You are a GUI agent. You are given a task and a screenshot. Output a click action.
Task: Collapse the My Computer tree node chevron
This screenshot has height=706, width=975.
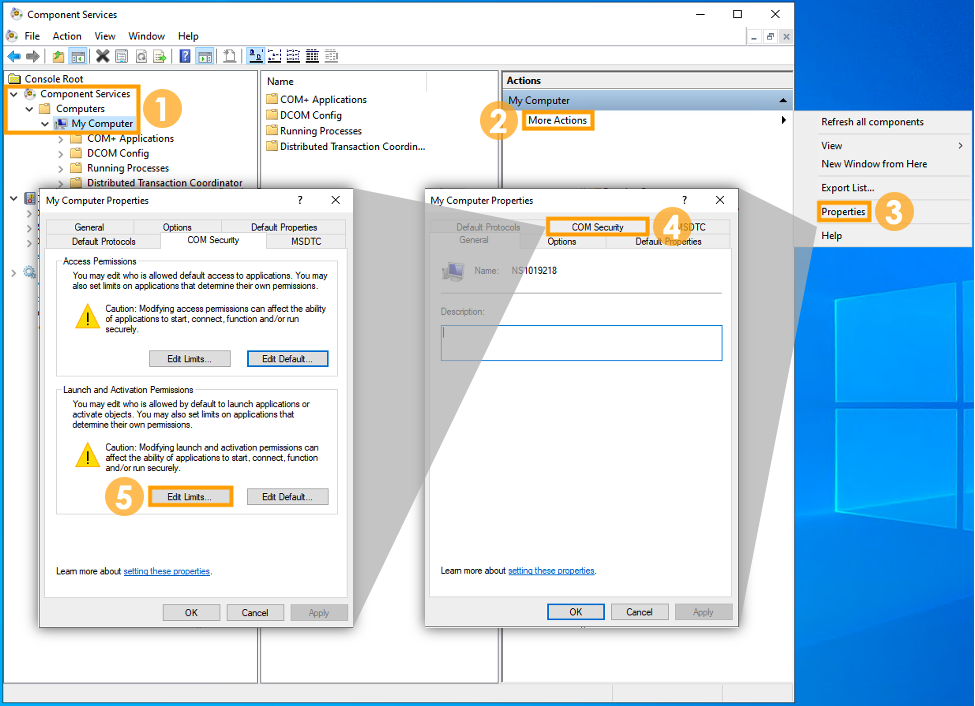click(x=45, y=124)
